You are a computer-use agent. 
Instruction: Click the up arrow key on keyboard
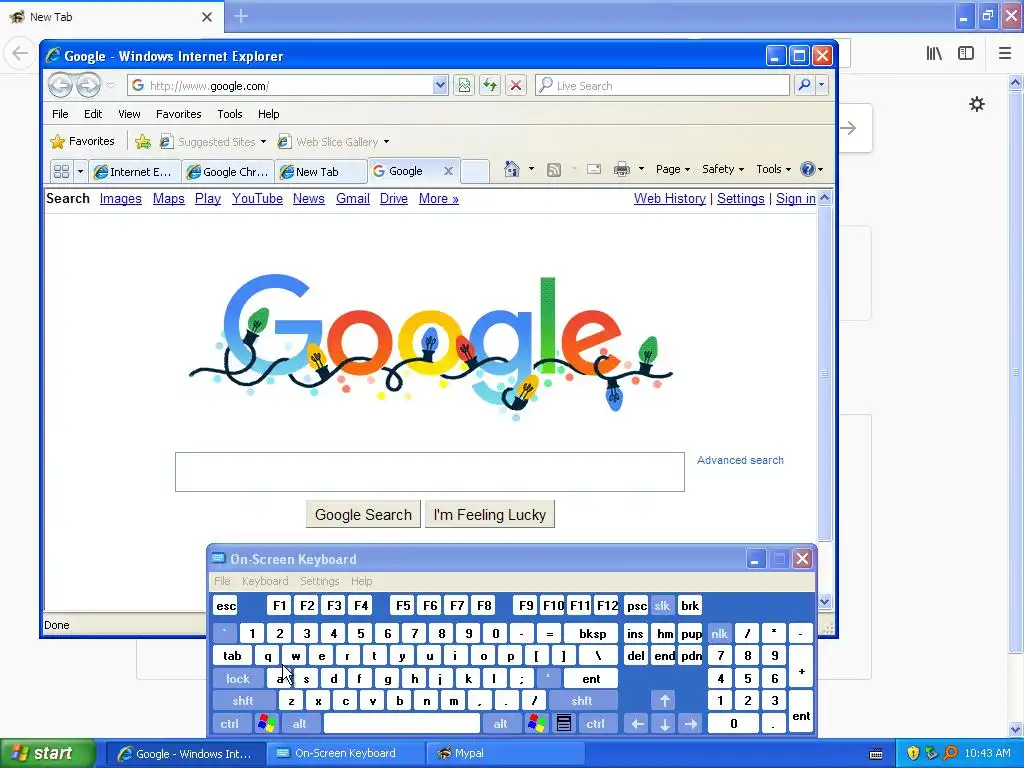[x=664, y=701]
